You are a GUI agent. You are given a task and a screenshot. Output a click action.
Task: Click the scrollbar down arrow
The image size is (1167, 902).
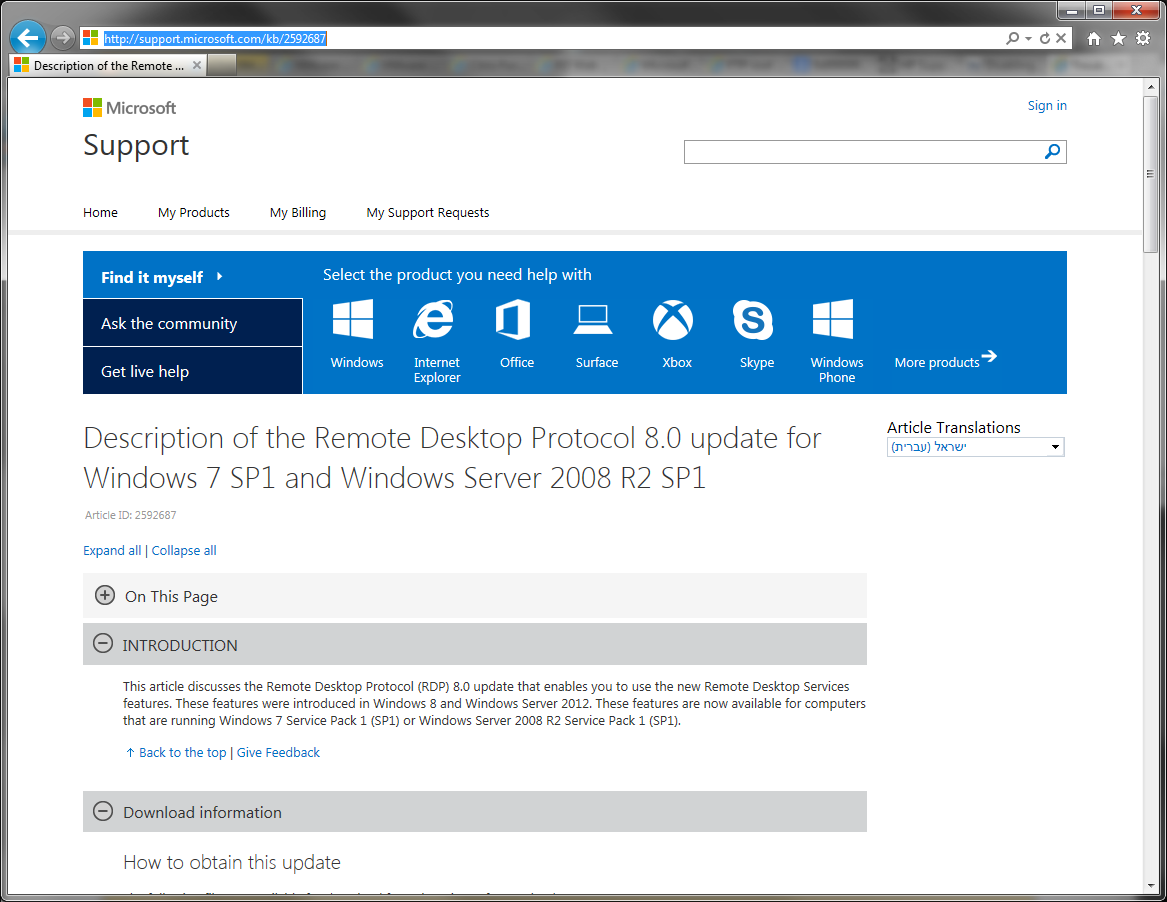pos(1151,885)
